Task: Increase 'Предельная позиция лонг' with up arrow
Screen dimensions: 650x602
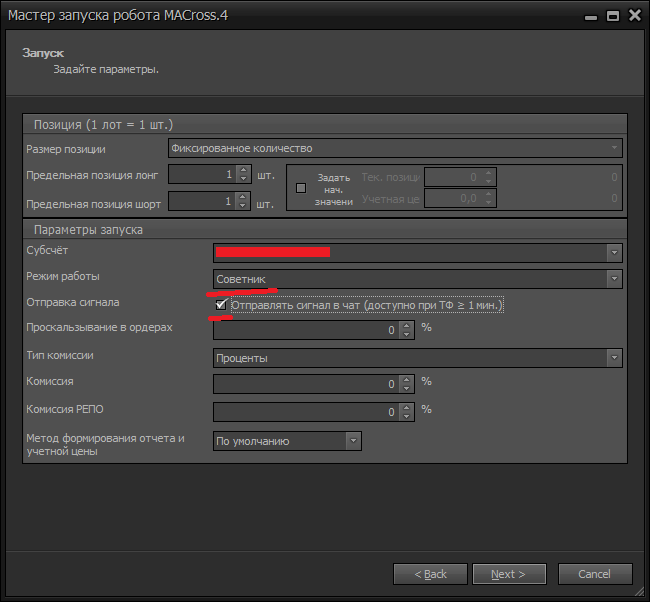Action: click(243, 170)
